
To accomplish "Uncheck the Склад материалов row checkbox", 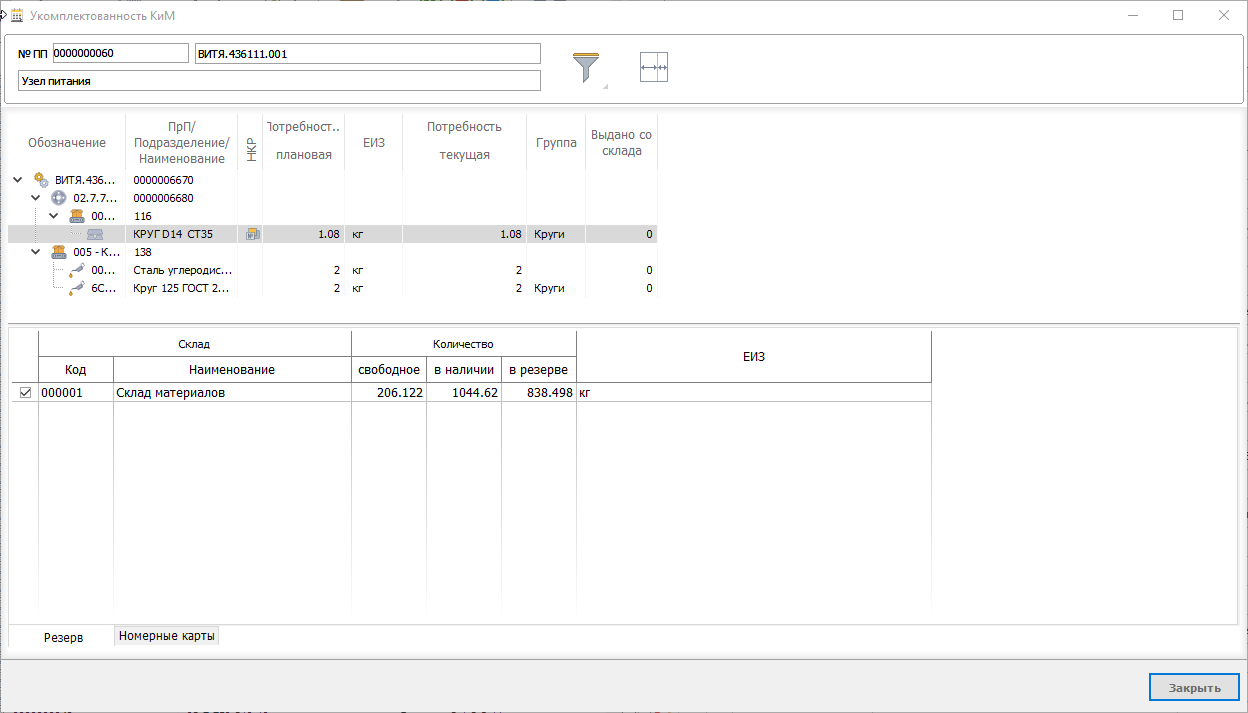I will pos(26,393).
